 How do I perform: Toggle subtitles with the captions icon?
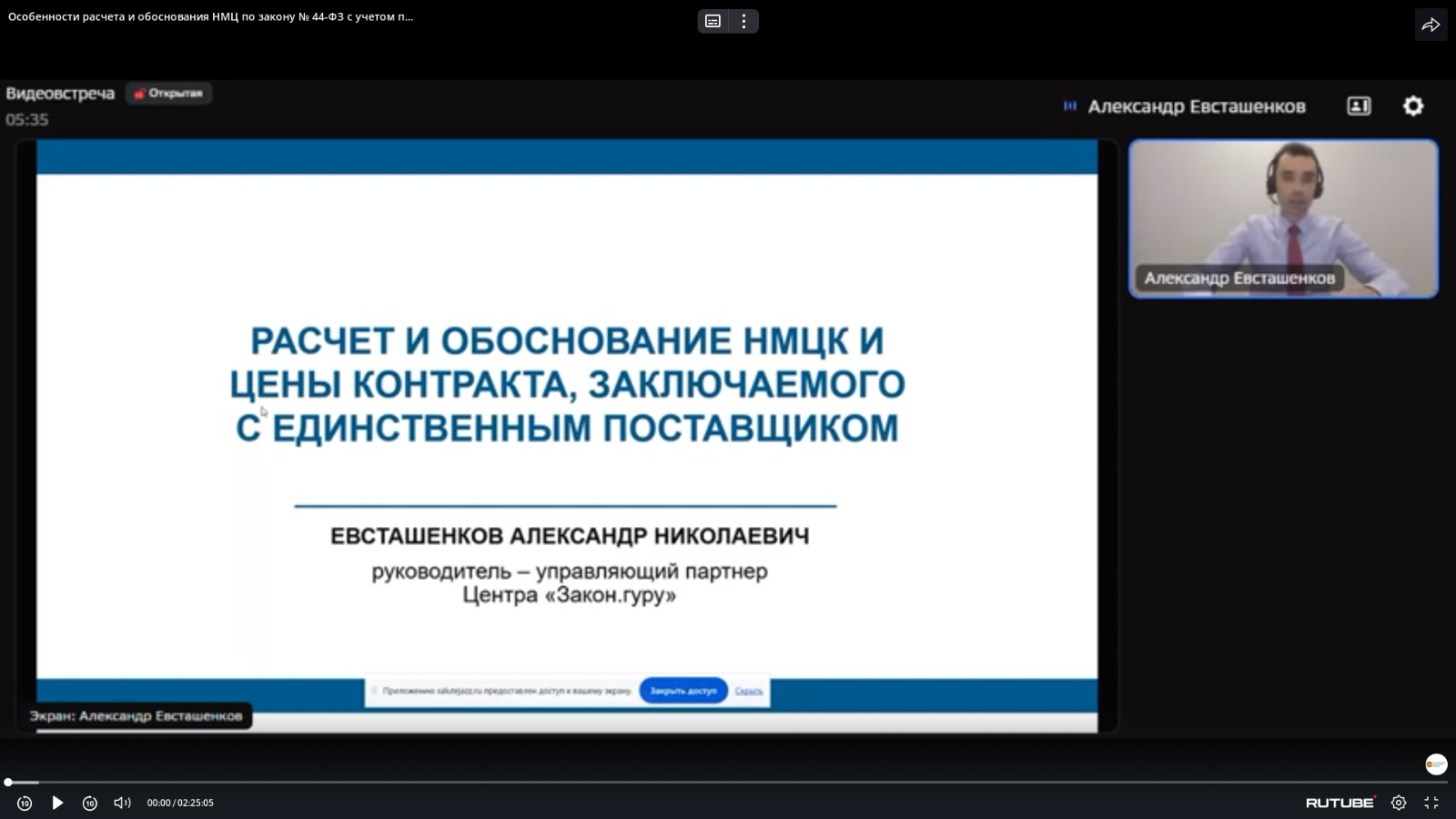[713, 21]
